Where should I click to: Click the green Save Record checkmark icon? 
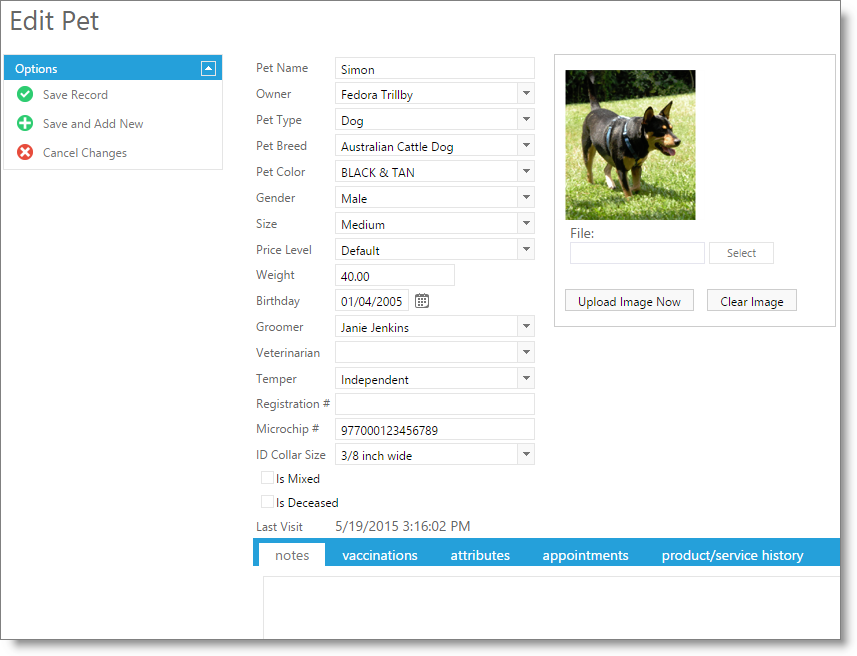pos(25,95)
